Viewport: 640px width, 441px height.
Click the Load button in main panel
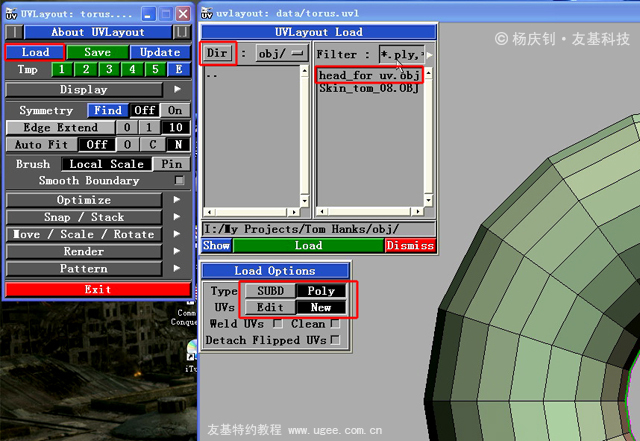coord(35,52)
